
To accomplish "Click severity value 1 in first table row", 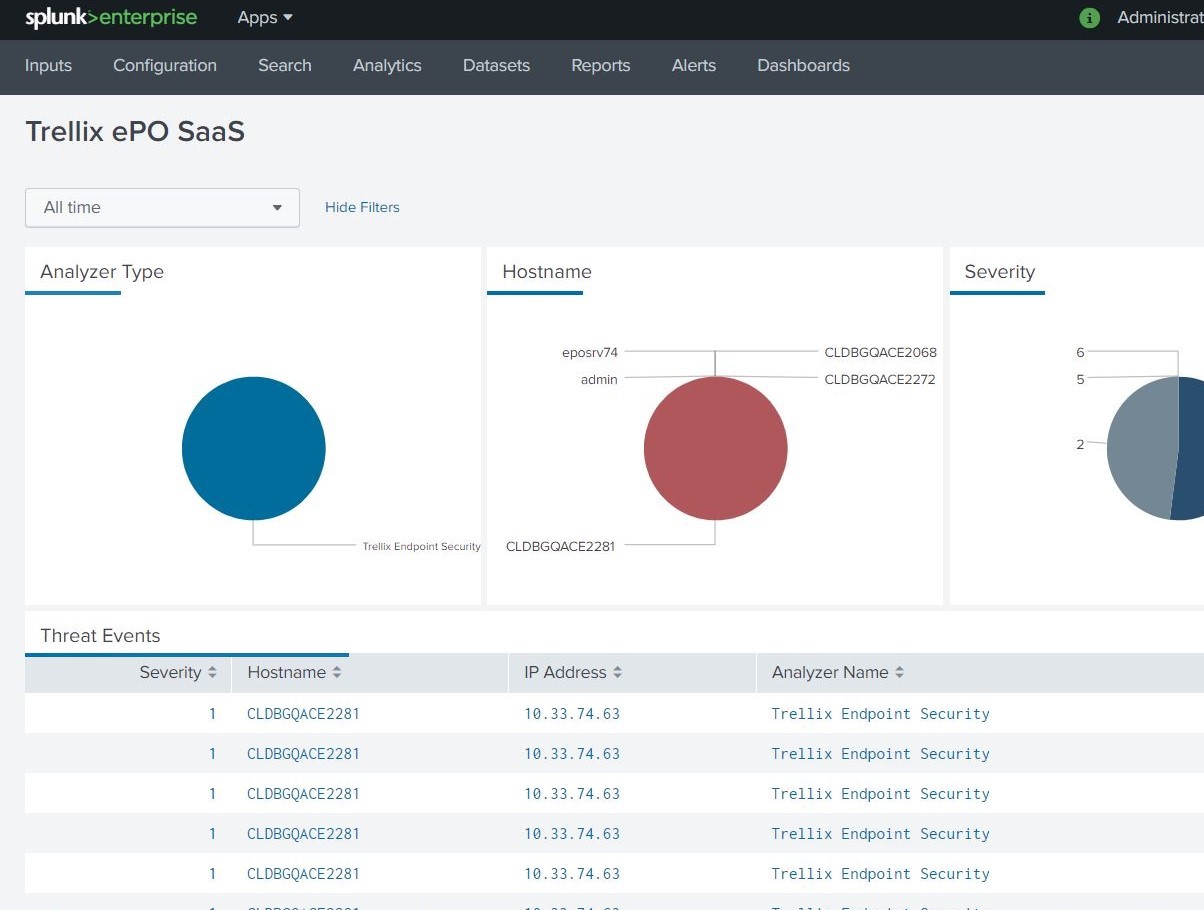I will 212,714.
